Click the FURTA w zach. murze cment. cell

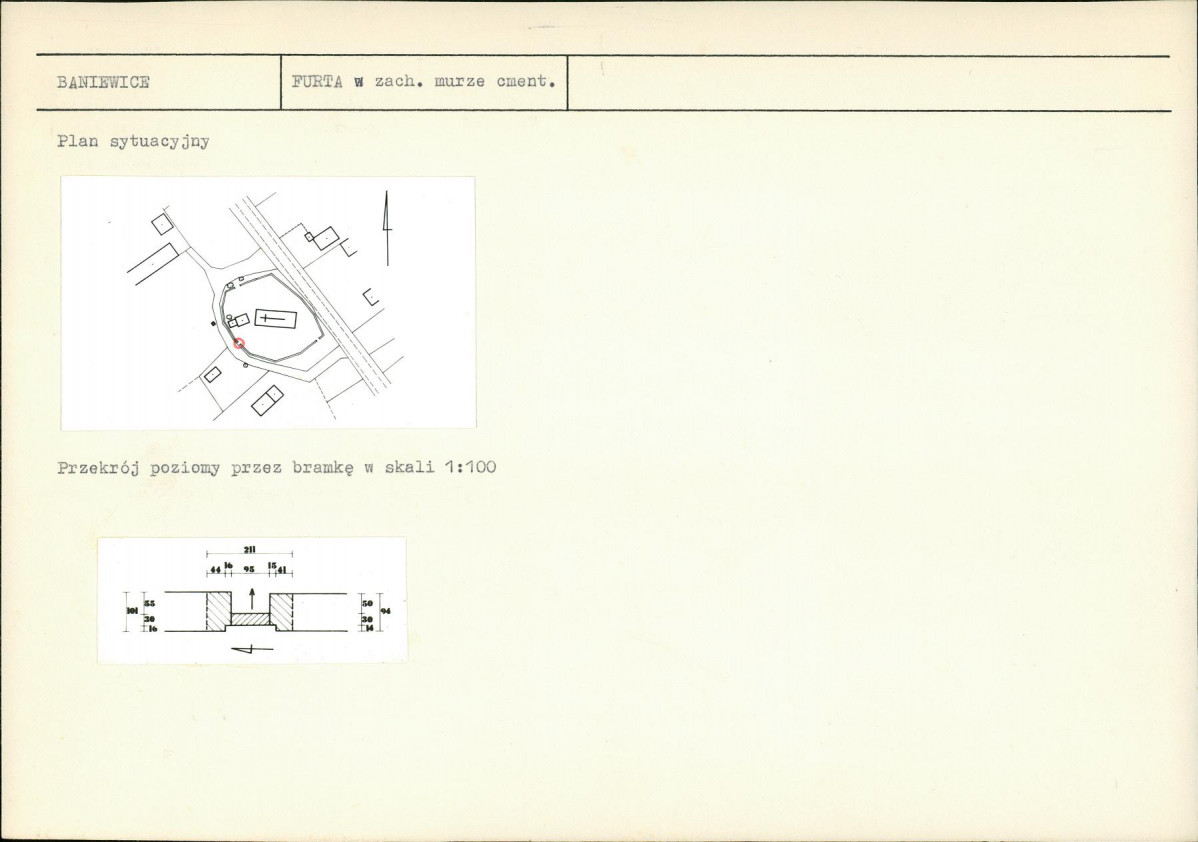424,83
